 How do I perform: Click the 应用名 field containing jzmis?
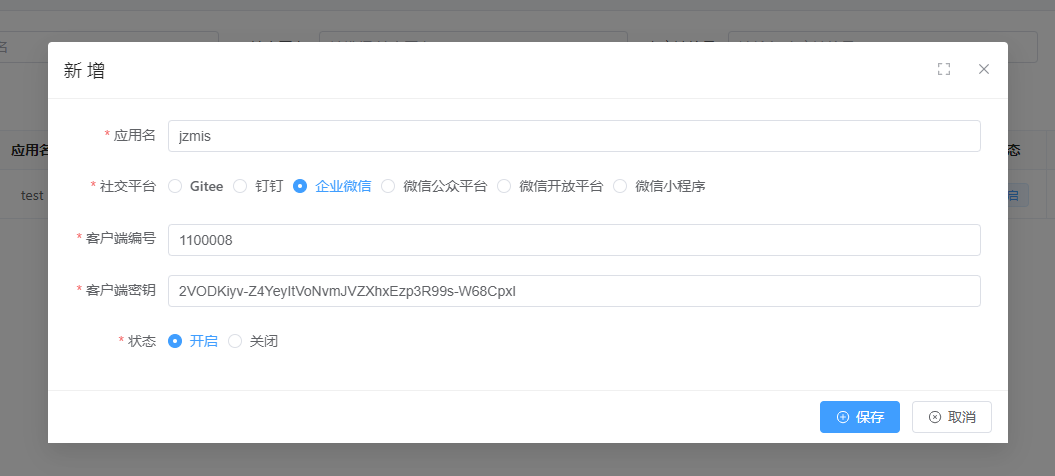coord(573,136)
